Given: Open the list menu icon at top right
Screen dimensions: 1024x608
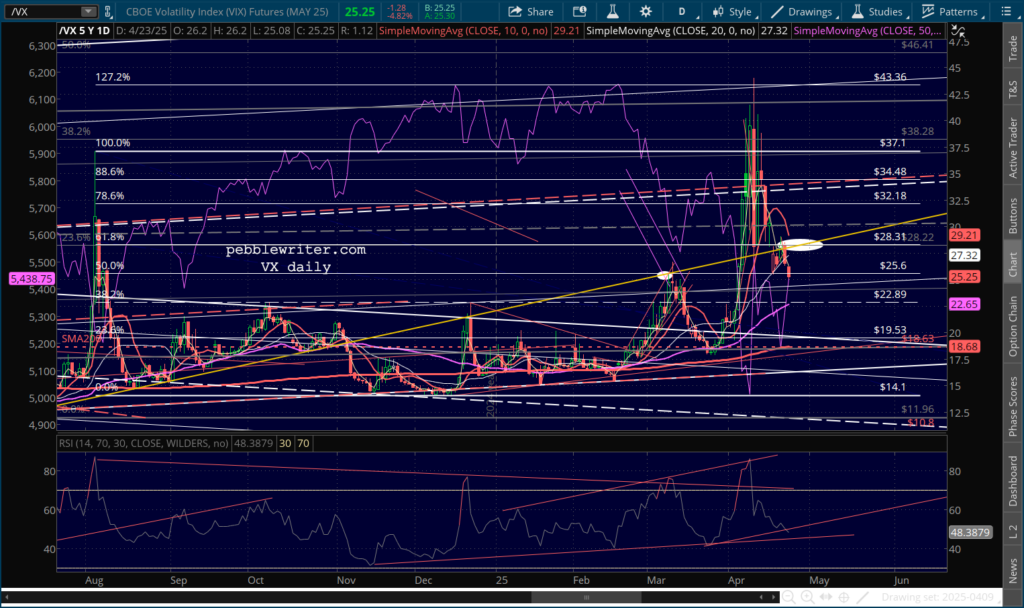Looking at the screenshot, I should [x=1010, y=12].
